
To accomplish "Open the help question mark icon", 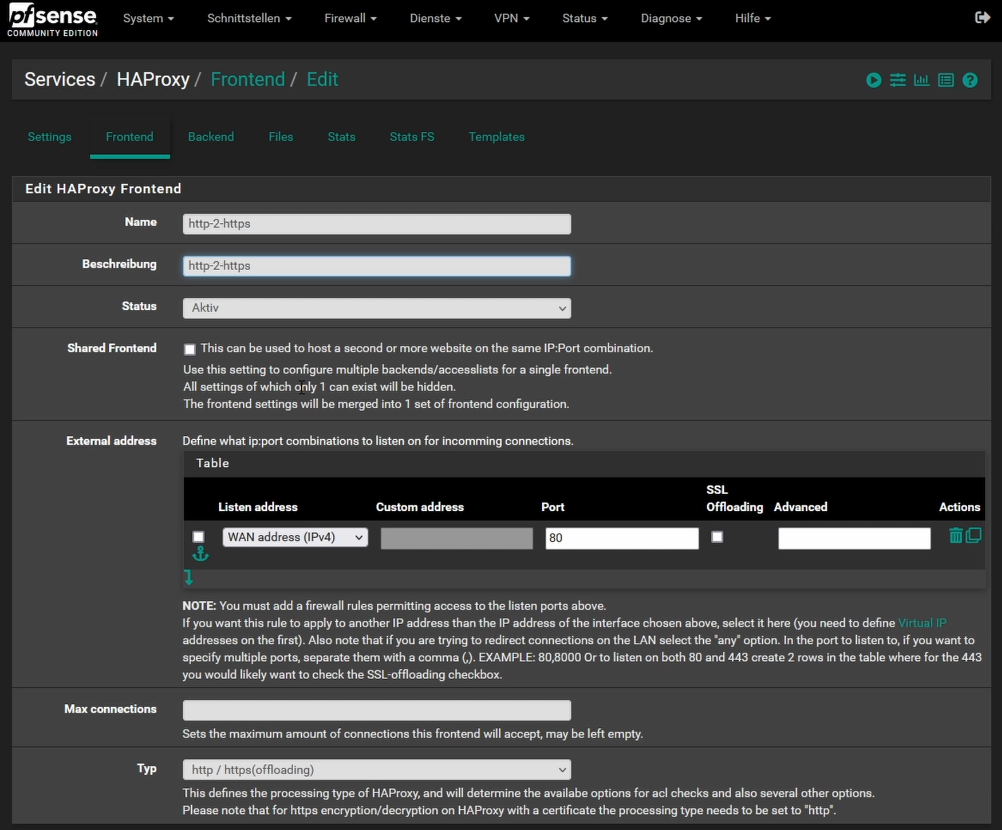I will (x=970, y=80).
